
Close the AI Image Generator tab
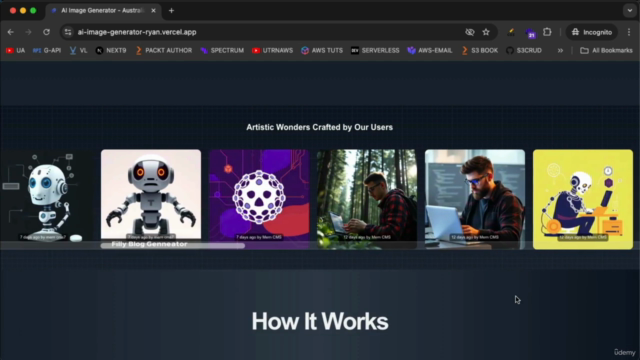(x=153, y=11)
